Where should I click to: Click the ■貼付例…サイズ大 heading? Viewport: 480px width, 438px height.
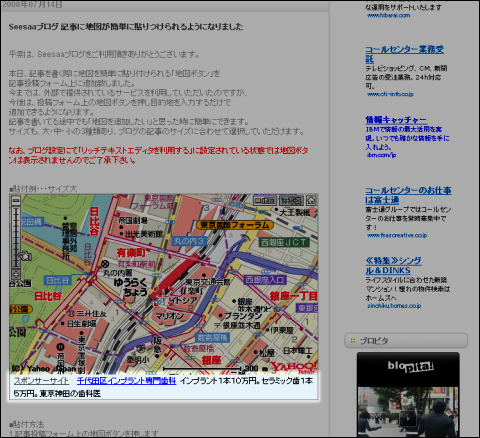point(43,189)
